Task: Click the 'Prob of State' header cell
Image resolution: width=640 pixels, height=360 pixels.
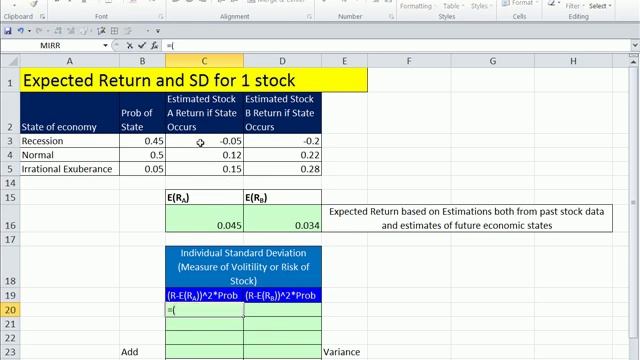Action: pyautogui.click(x=142, y=113)
